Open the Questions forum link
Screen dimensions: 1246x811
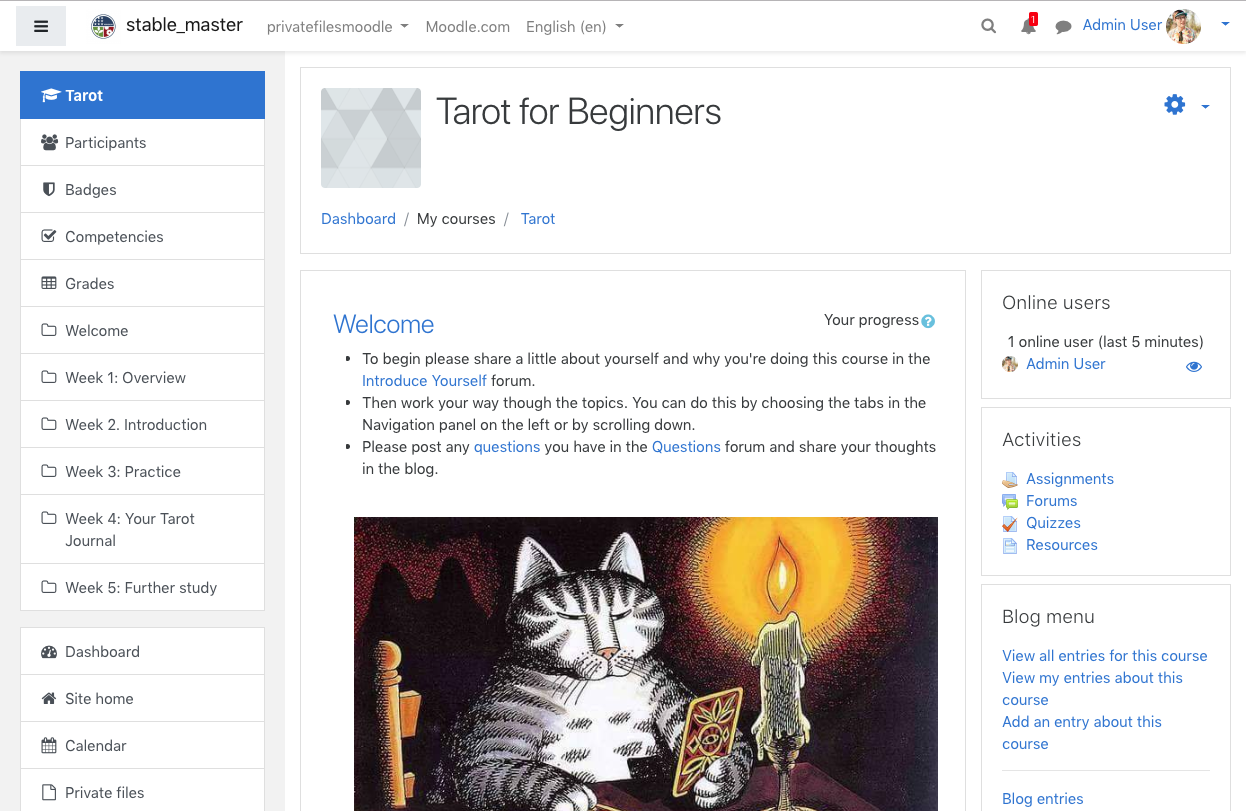click(686, 447)
